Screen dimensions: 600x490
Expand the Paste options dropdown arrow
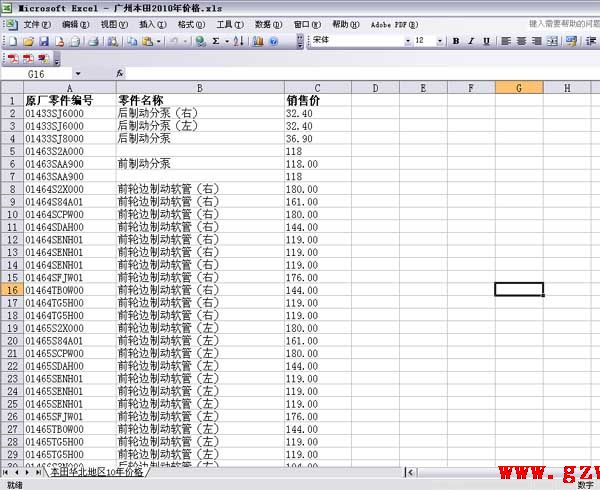[158, 41]
